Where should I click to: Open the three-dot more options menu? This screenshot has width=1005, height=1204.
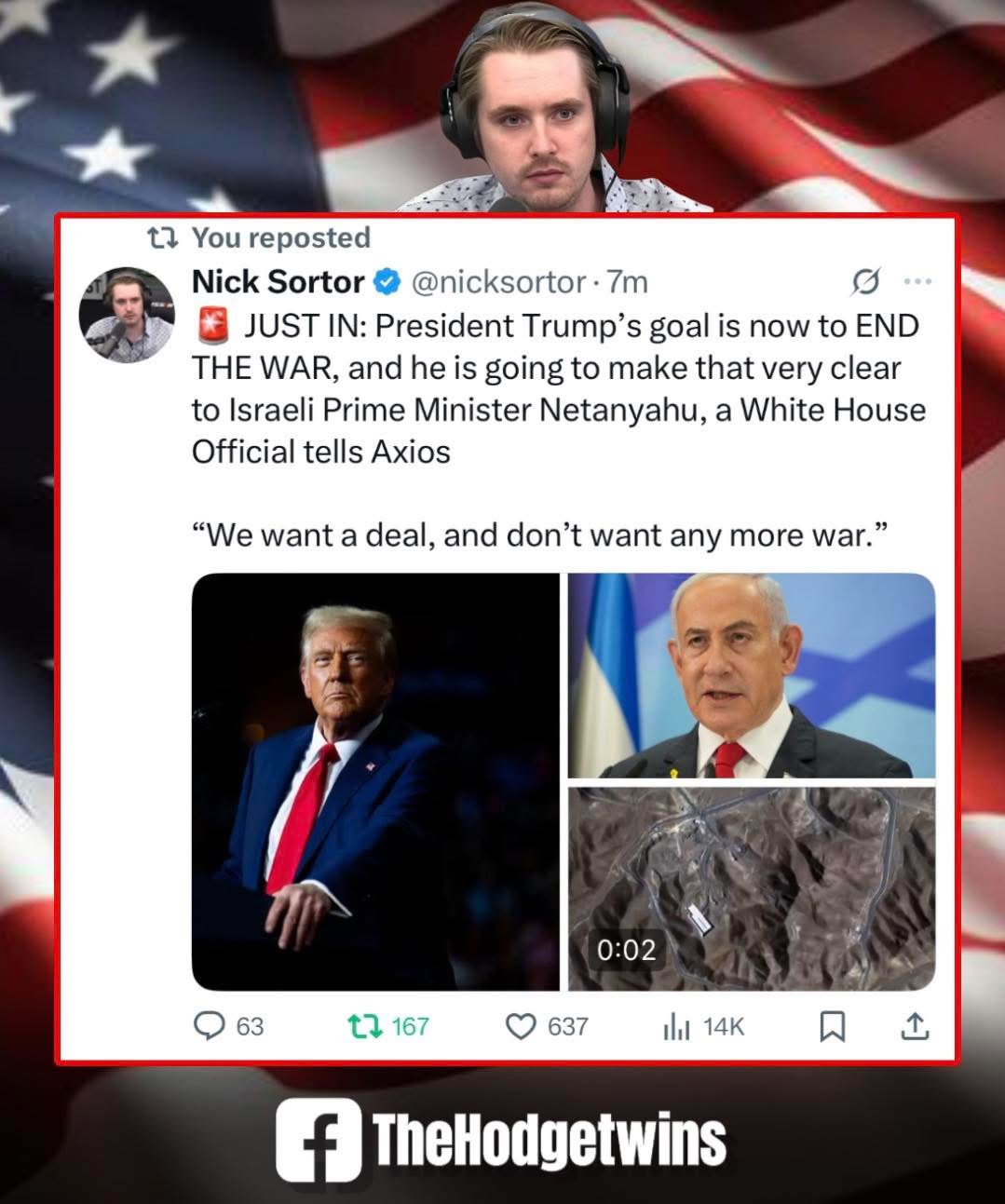click(917, 280)
